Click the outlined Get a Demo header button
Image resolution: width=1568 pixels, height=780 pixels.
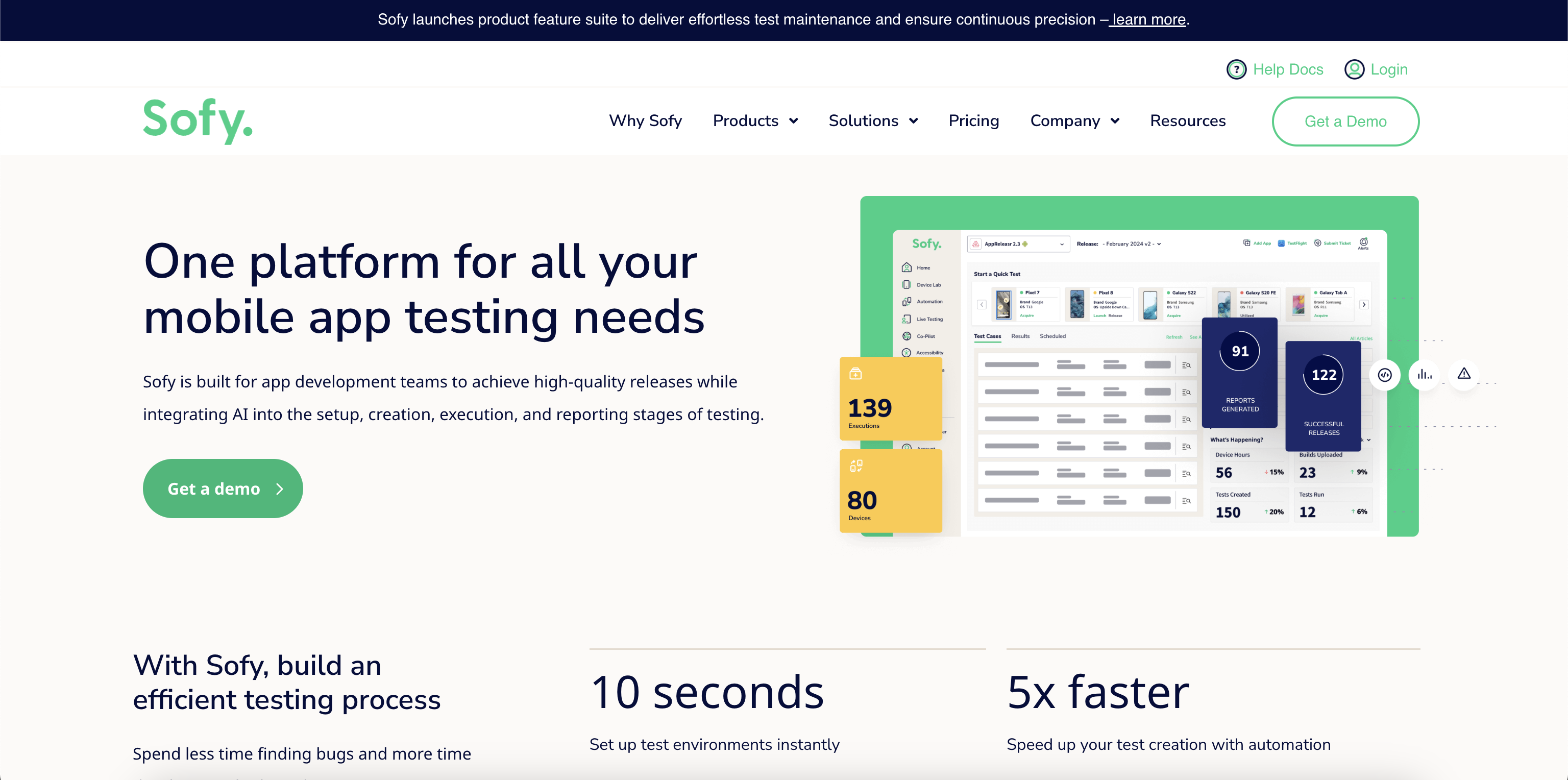(x=1345, y=121)
